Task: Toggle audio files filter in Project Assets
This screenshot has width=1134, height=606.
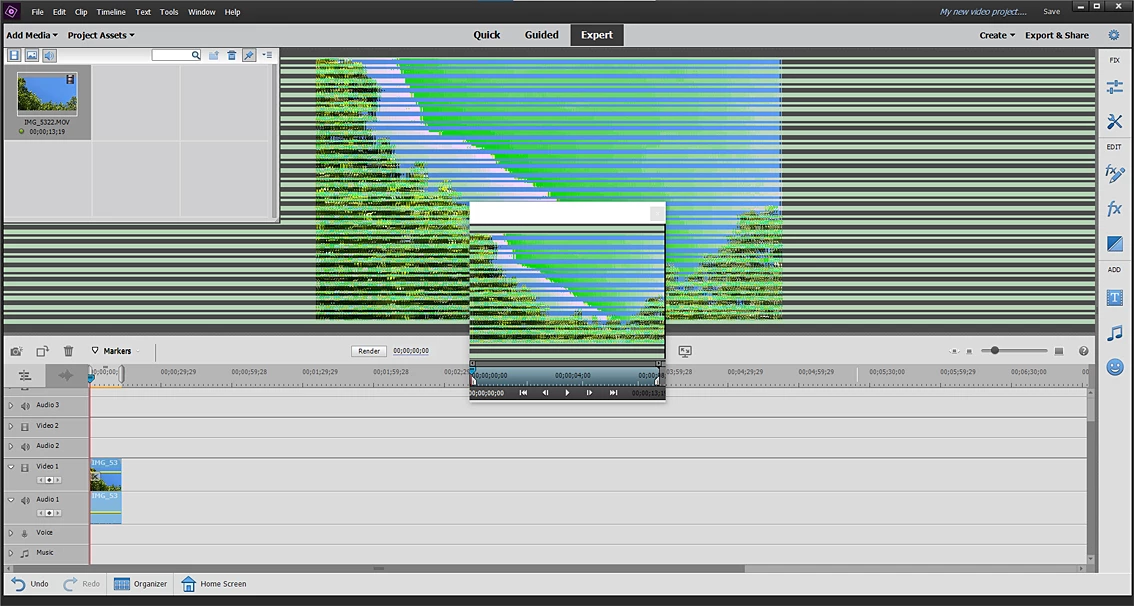Action: pos(49,55)
